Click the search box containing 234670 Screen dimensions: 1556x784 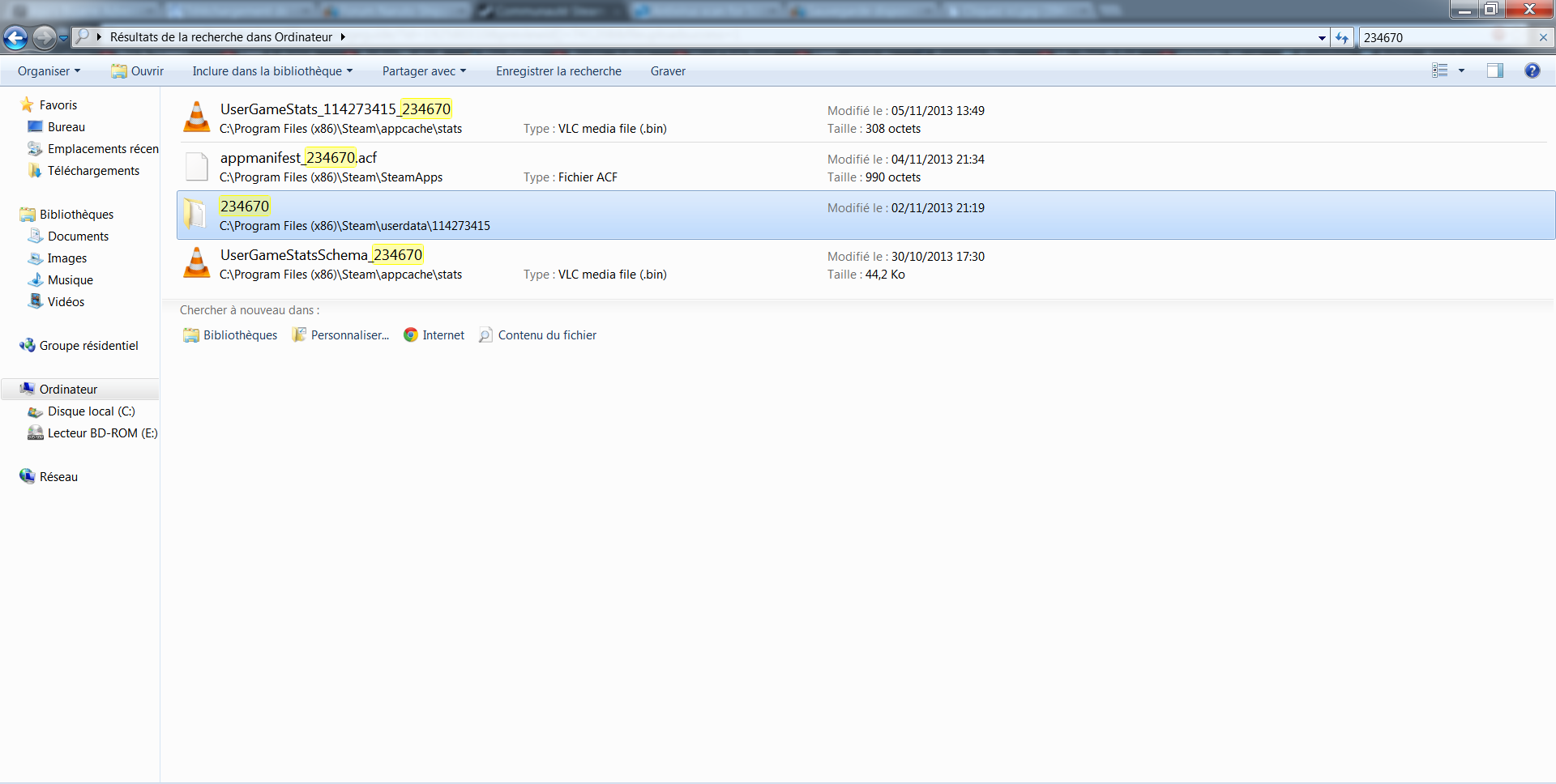click(x=1447, y=37)
